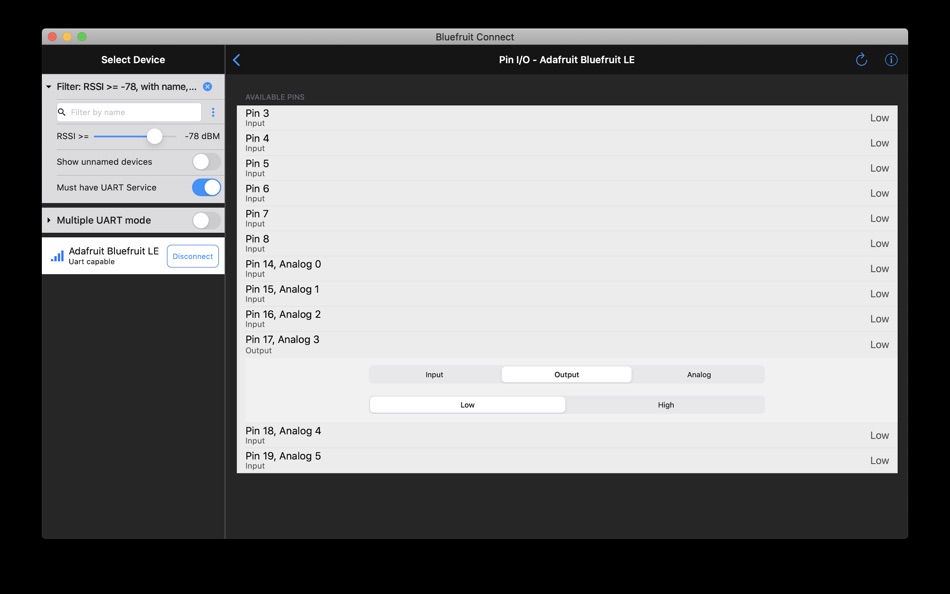Minimize the Bluefruit Connect window
Image resolution: width=950 pixels, height=594 pixels.
pos(67,37)
